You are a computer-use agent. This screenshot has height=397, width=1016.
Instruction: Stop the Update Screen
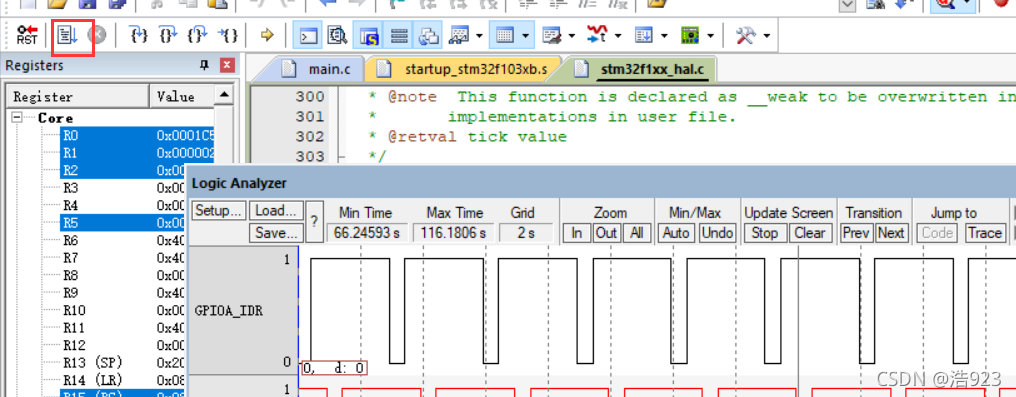765,233
